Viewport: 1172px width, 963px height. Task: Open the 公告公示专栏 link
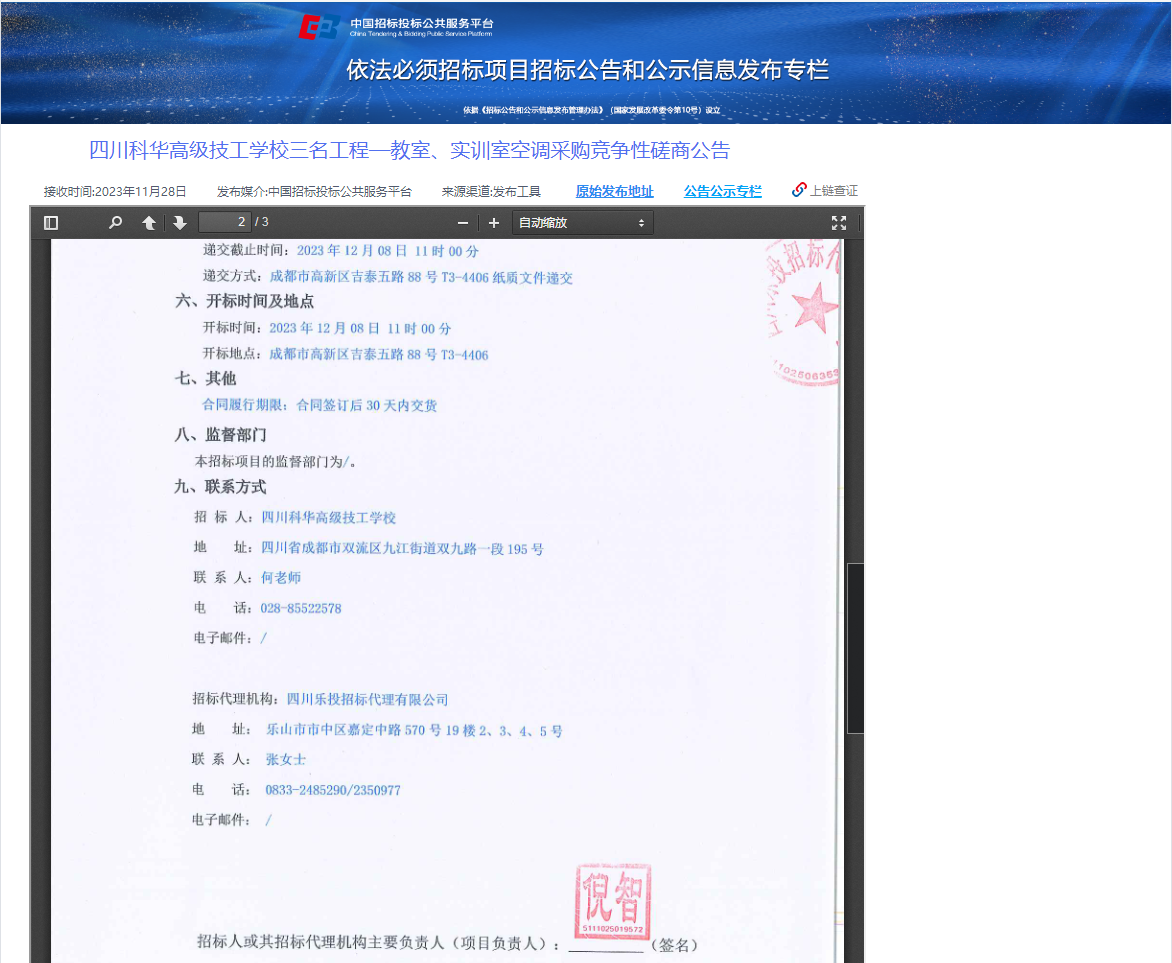723,191
